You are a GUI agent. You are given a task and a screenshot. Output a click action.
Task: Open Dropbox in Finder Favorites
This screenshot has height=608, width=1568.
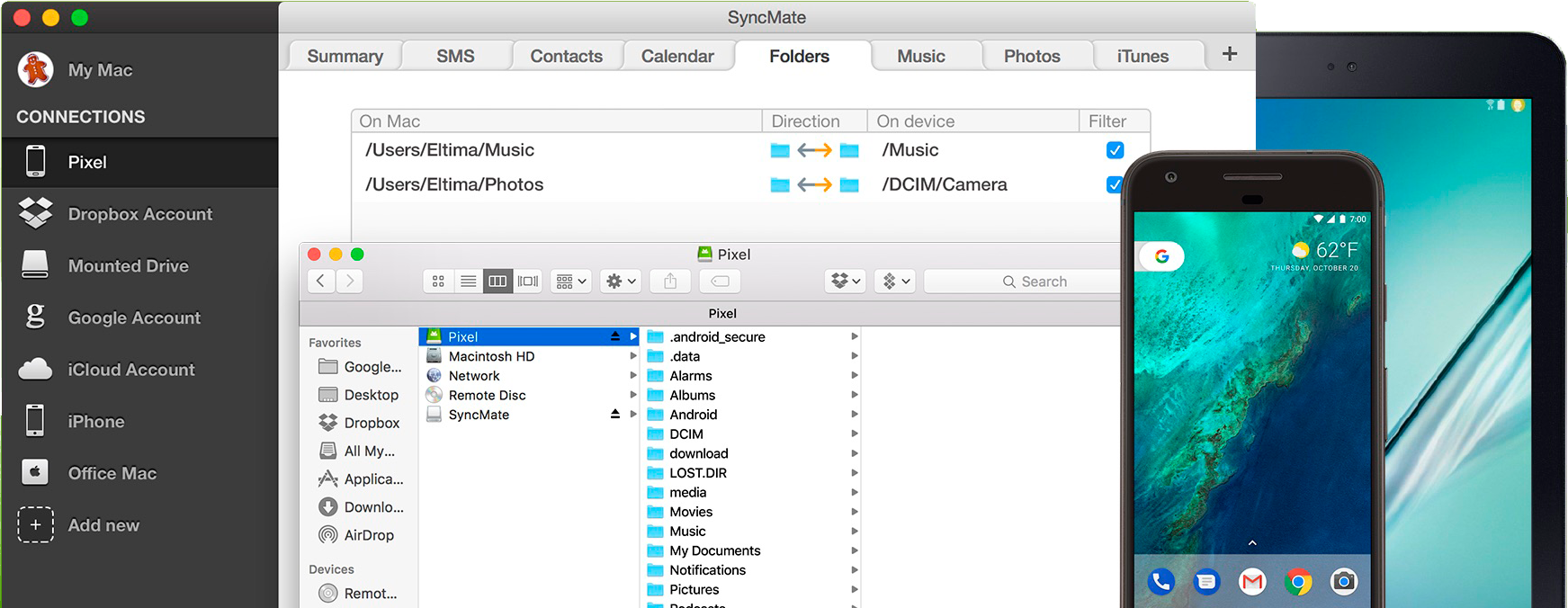360,423
